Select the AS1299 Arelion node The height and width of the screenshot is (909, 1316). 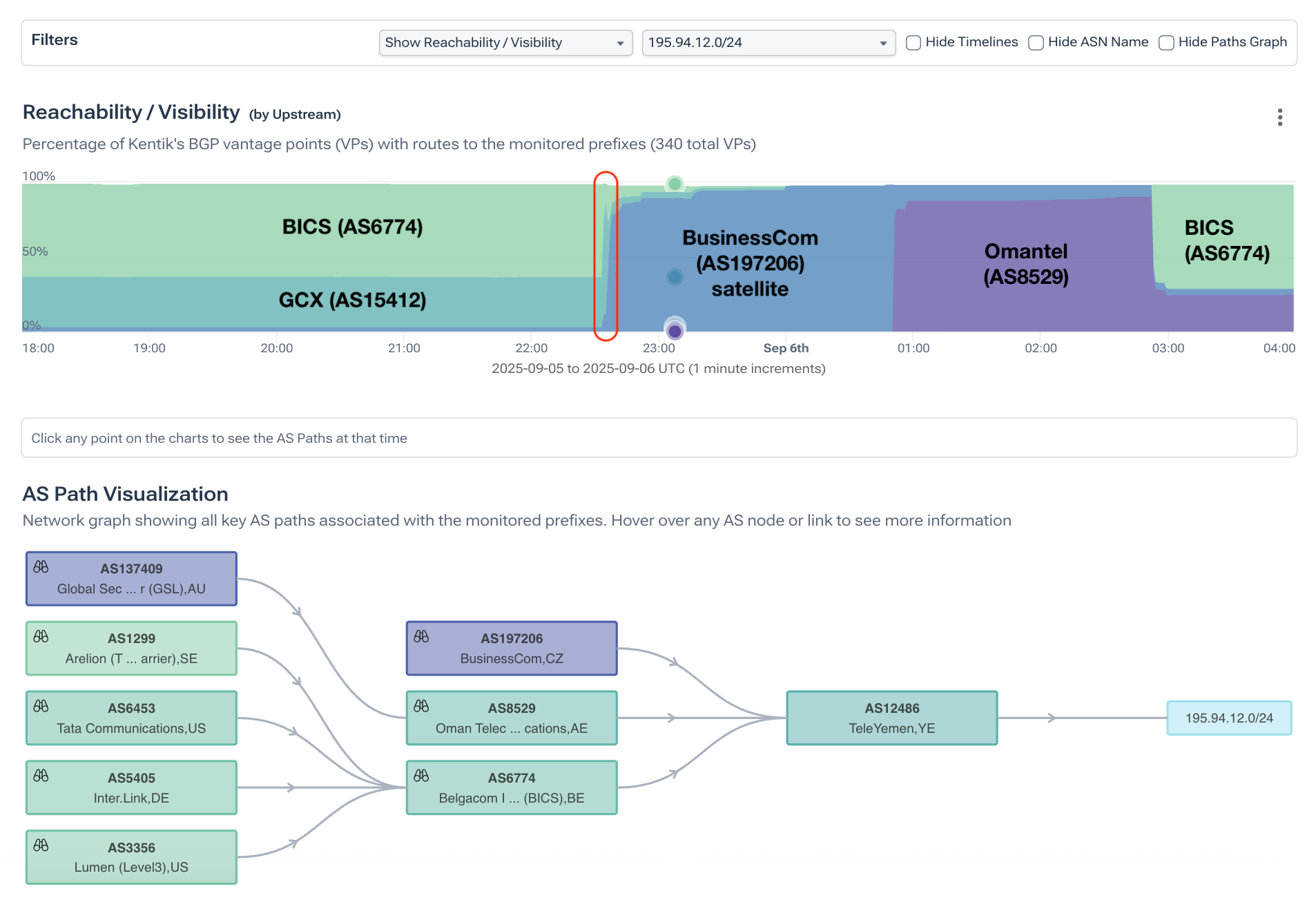pyautogui.click(x=131, y=649)
